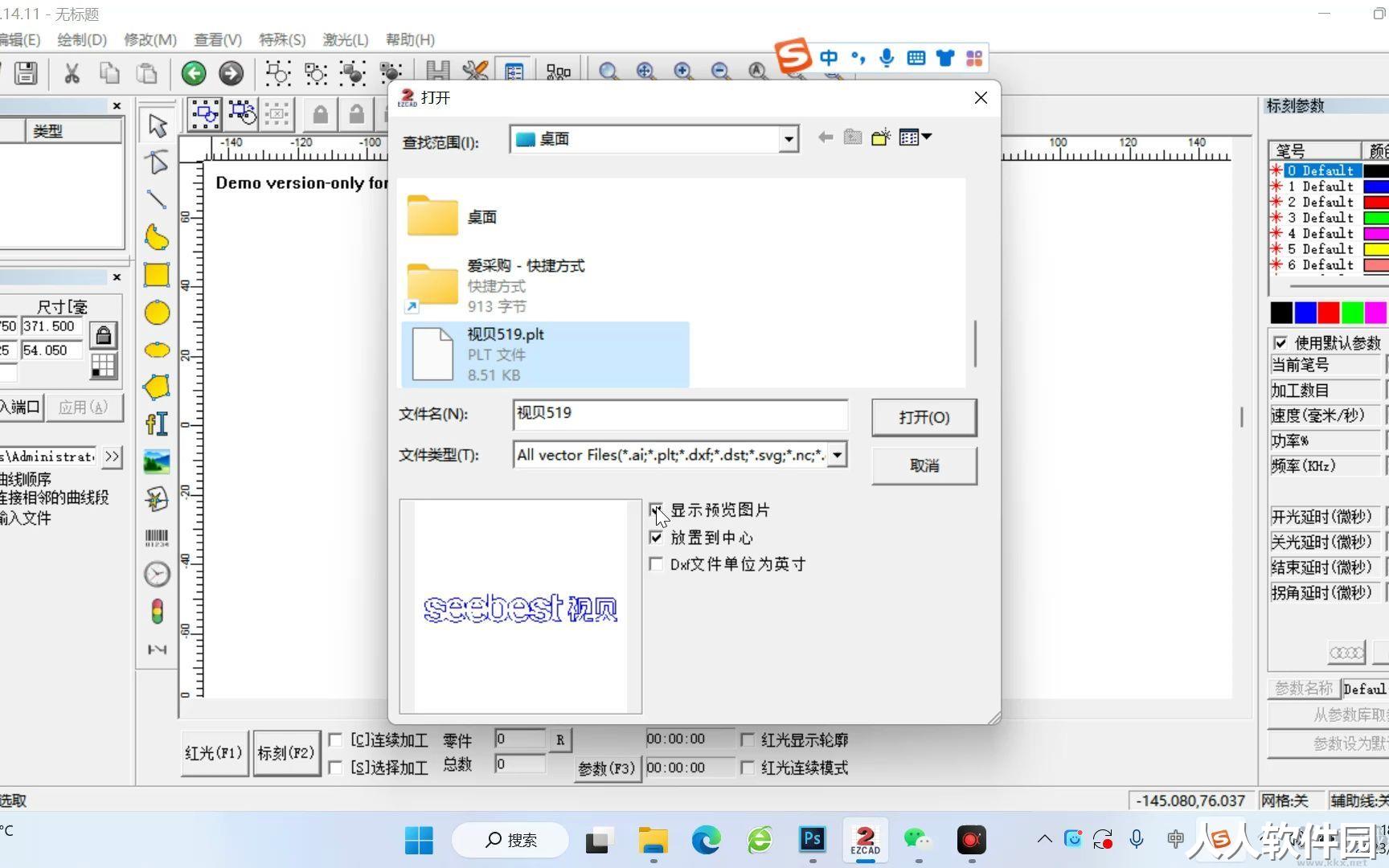Select 视贝519.plt file
1389x868 pixels.
click(x=546, y=354)
